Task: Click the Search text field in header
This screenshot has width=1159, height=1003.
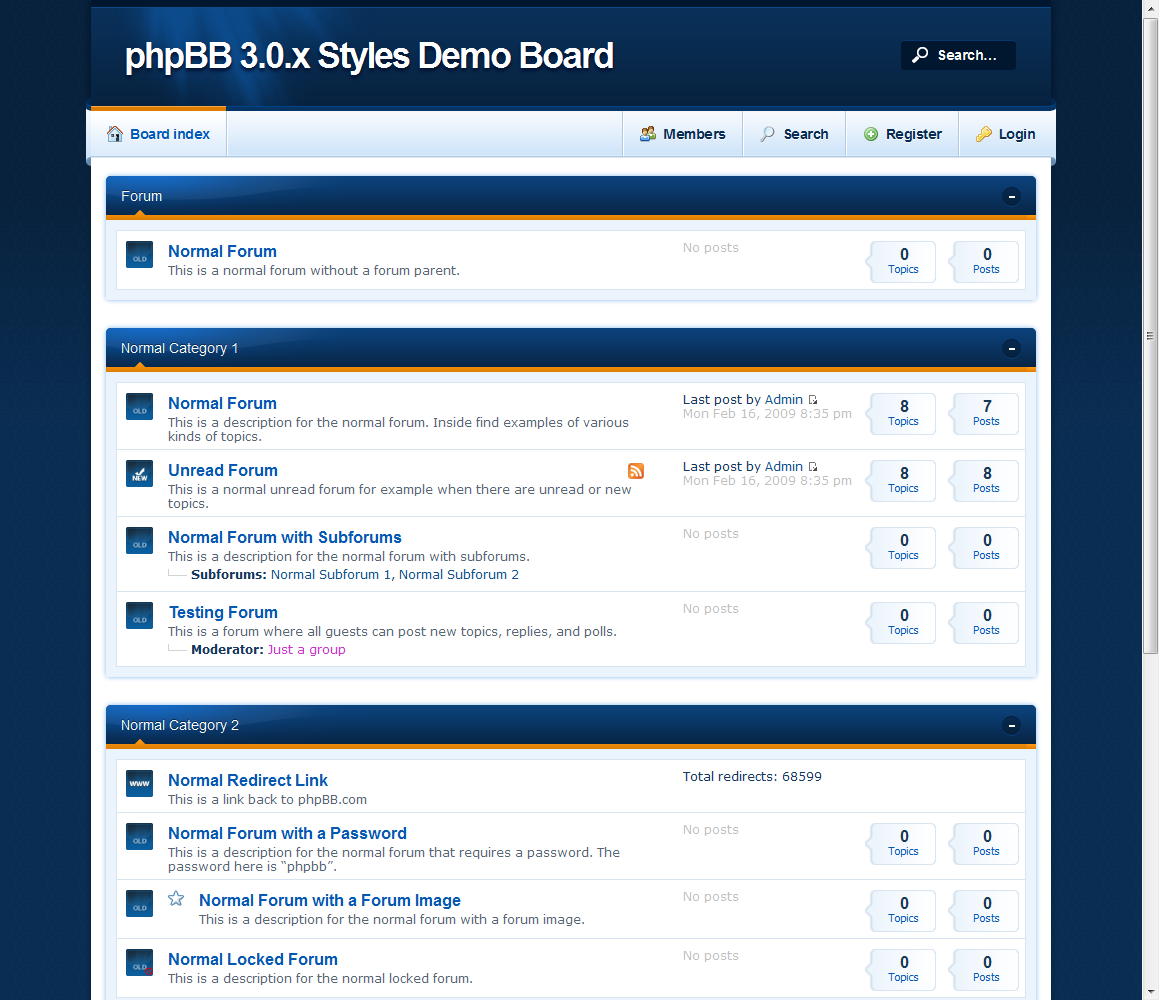Action: click(x=968, y=56)
